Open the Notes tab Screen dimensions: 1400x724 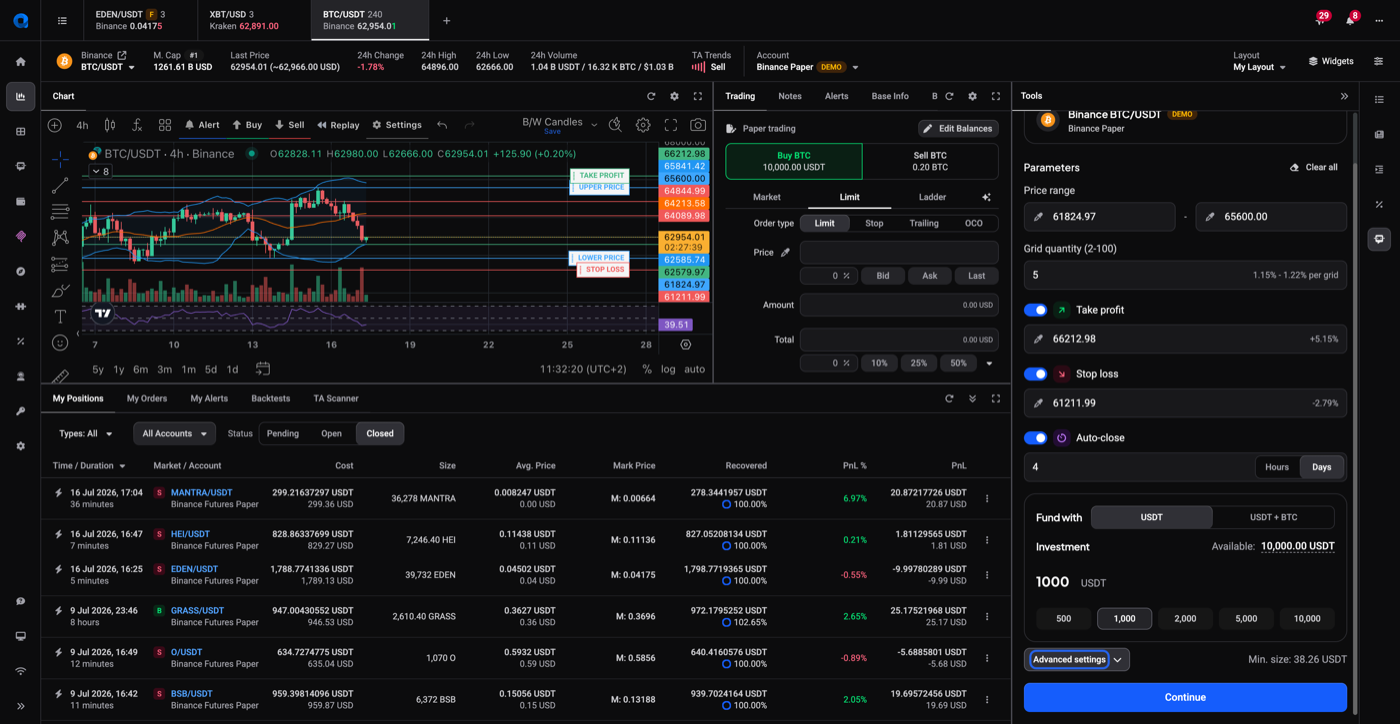[790, 96]
